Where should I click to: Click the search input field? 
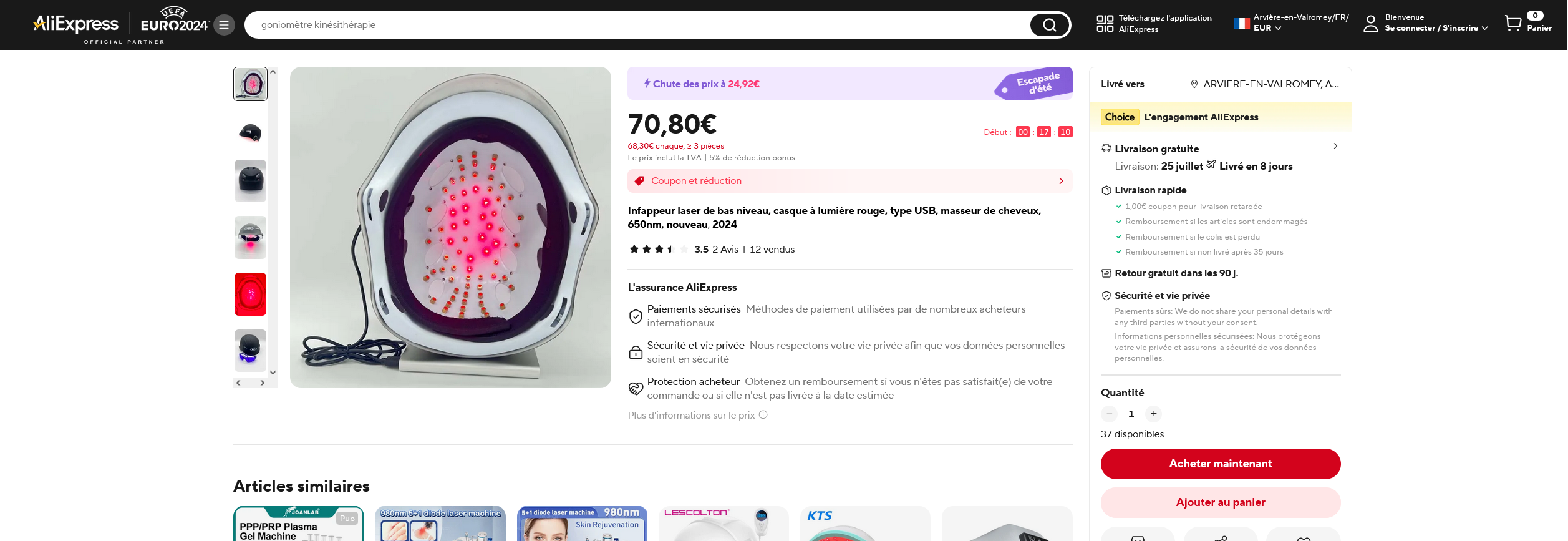click(x=636, y=25)
